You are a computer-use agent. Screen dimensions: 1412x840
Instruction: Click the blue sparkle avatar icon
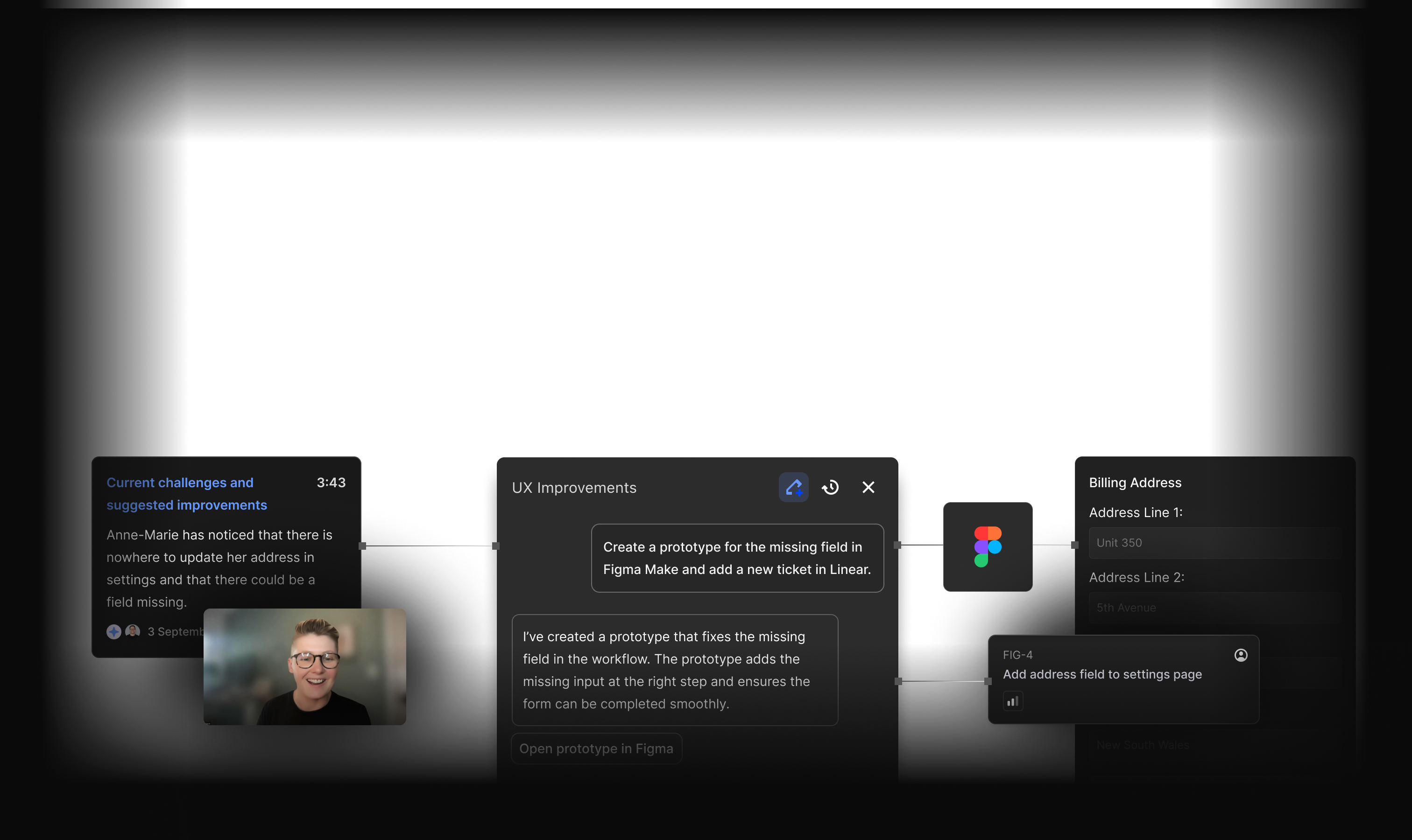pyautogui.click(x=114, y=632)
